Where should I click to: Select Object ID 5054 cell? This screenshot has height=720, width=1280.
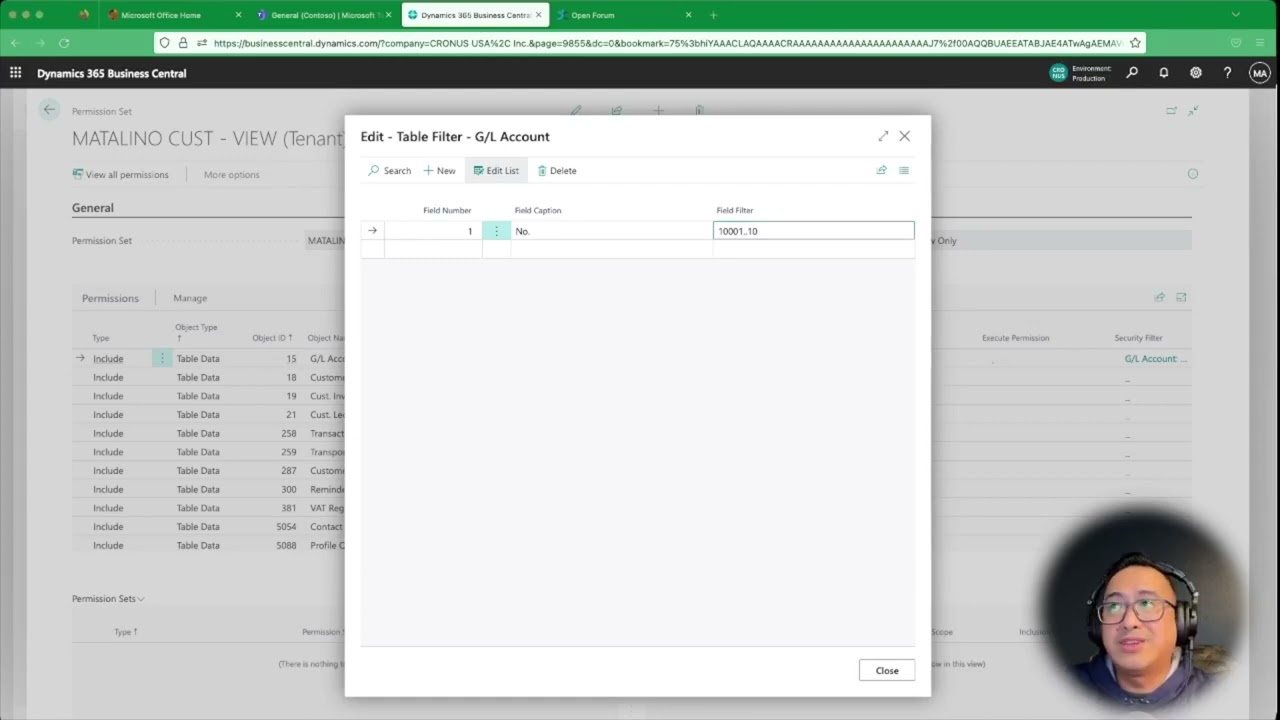(286, 526)
